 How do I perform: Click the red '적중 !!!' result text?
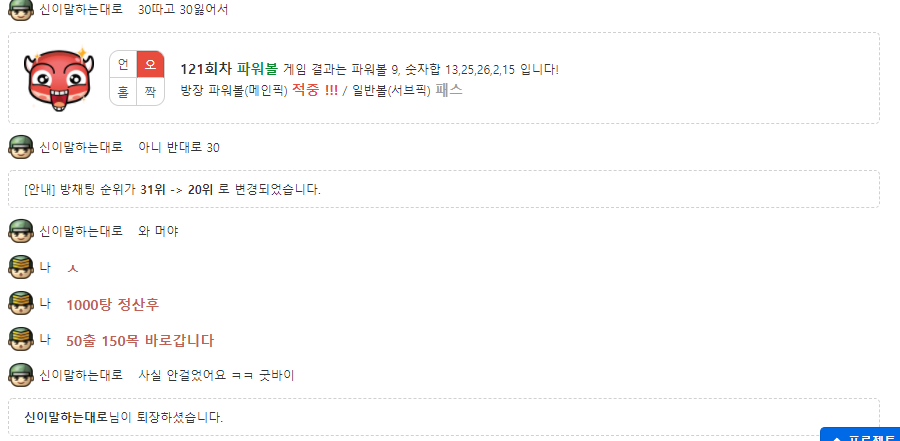(x=315, y=90)
